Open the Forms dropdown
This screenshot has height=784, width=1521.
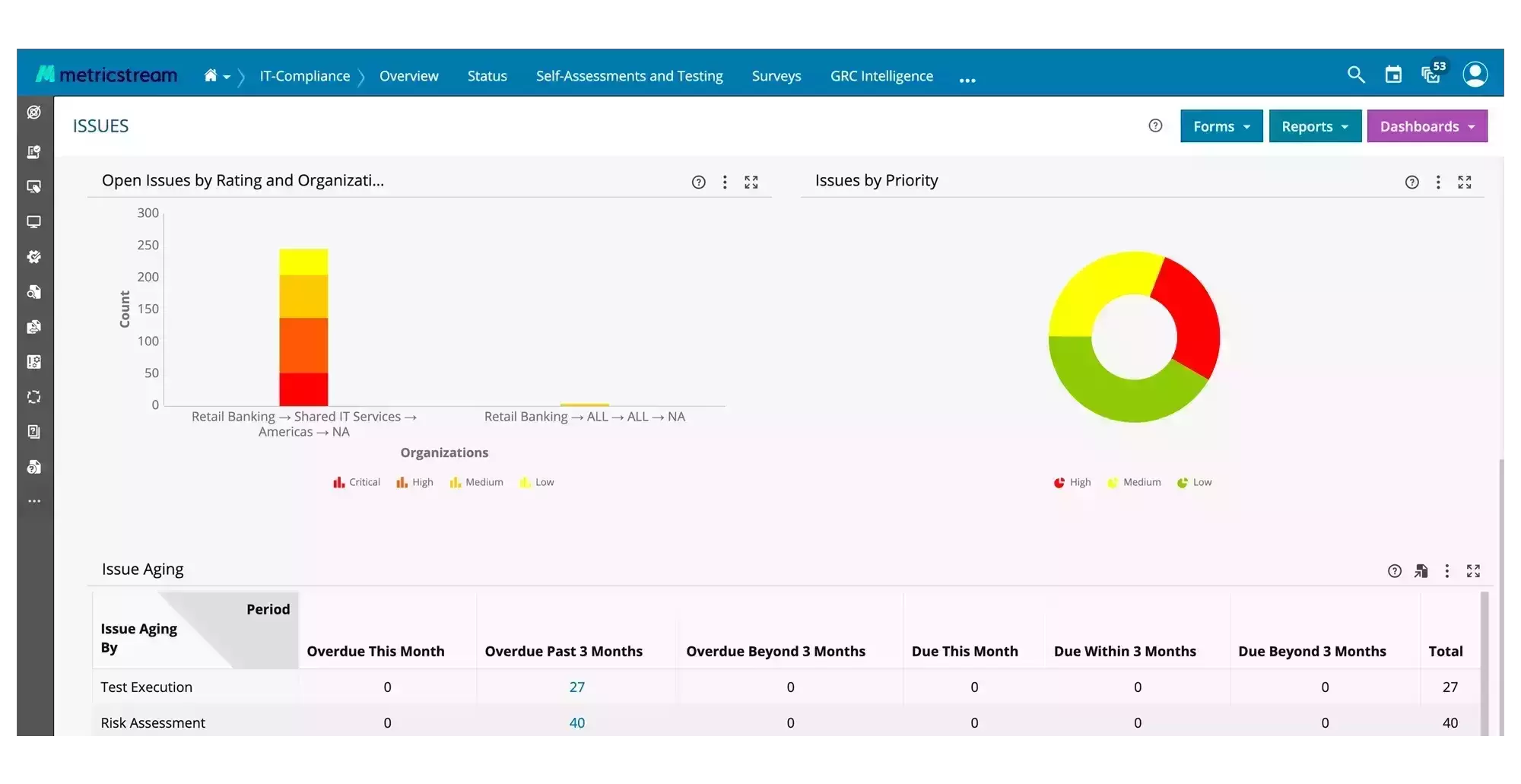click(x=1221, y=126)
